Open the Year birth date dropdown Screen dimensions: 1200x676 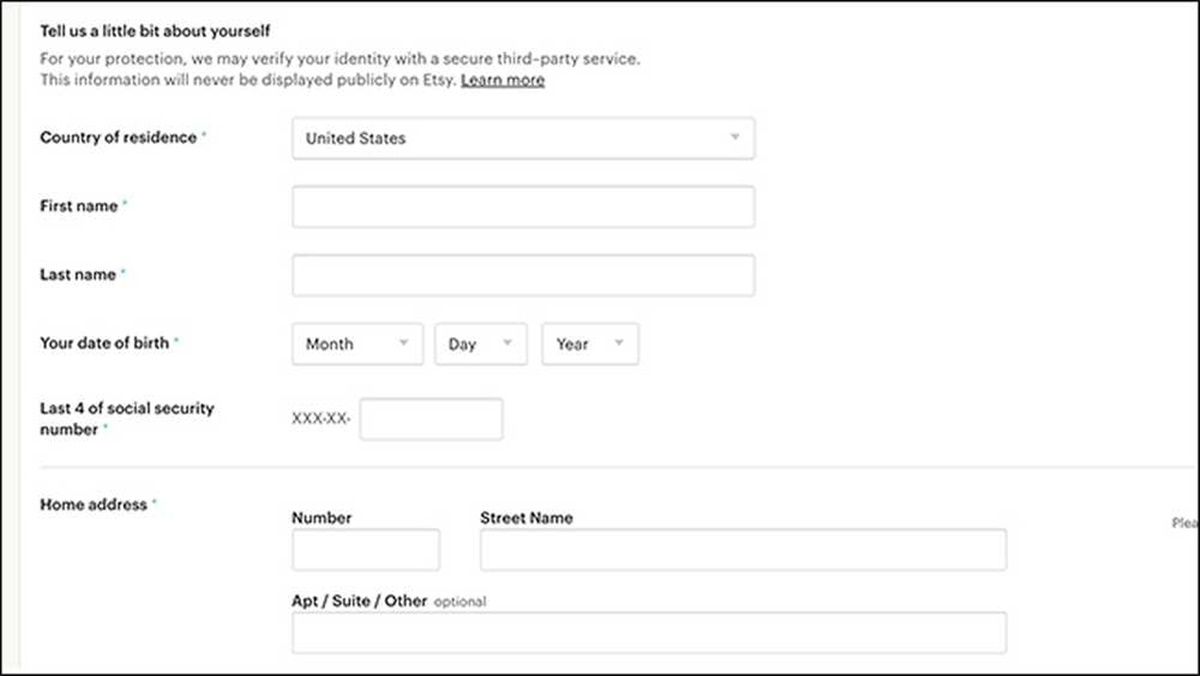[589, 344]
